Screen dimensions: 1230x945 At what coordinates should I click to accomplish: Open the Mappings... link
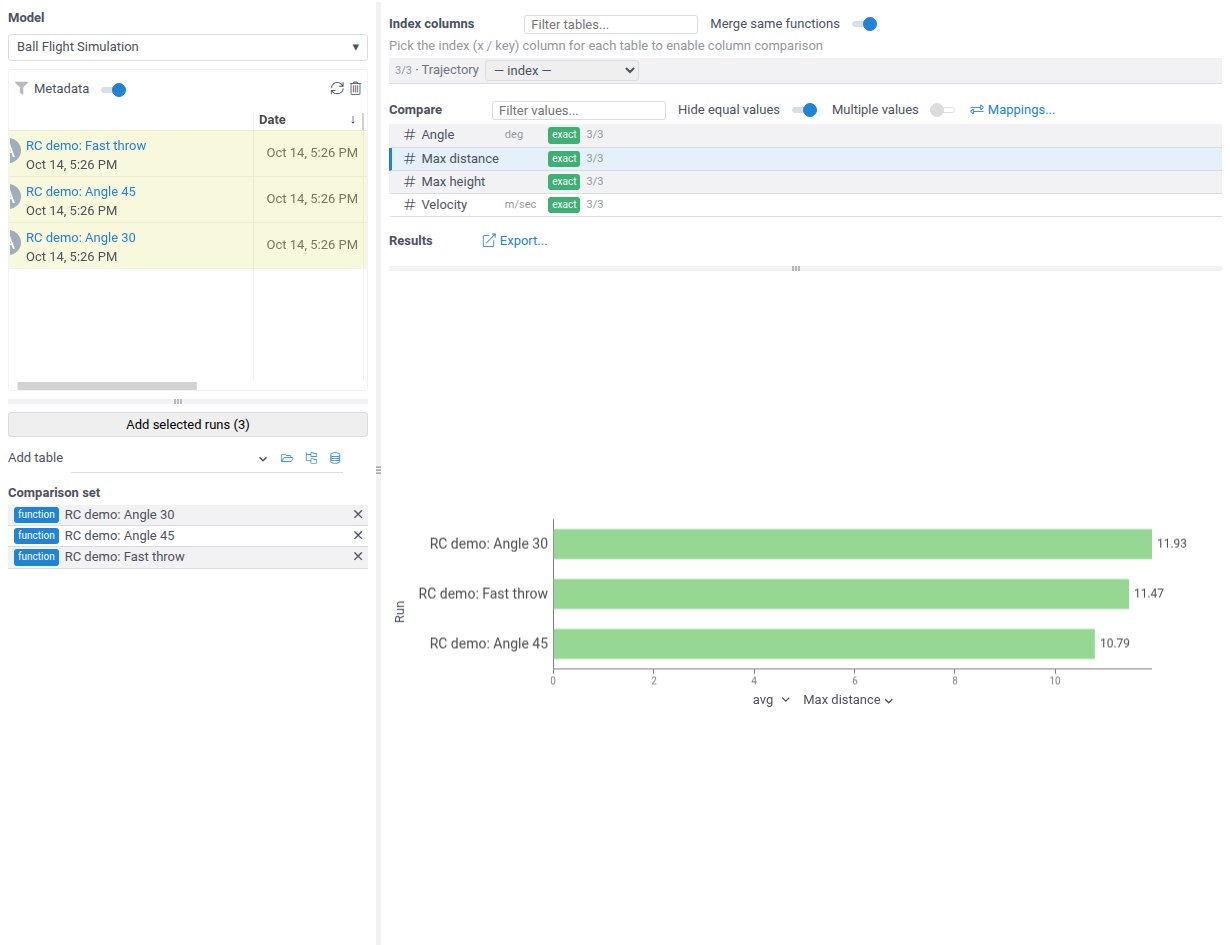(x=1012, y=110)
